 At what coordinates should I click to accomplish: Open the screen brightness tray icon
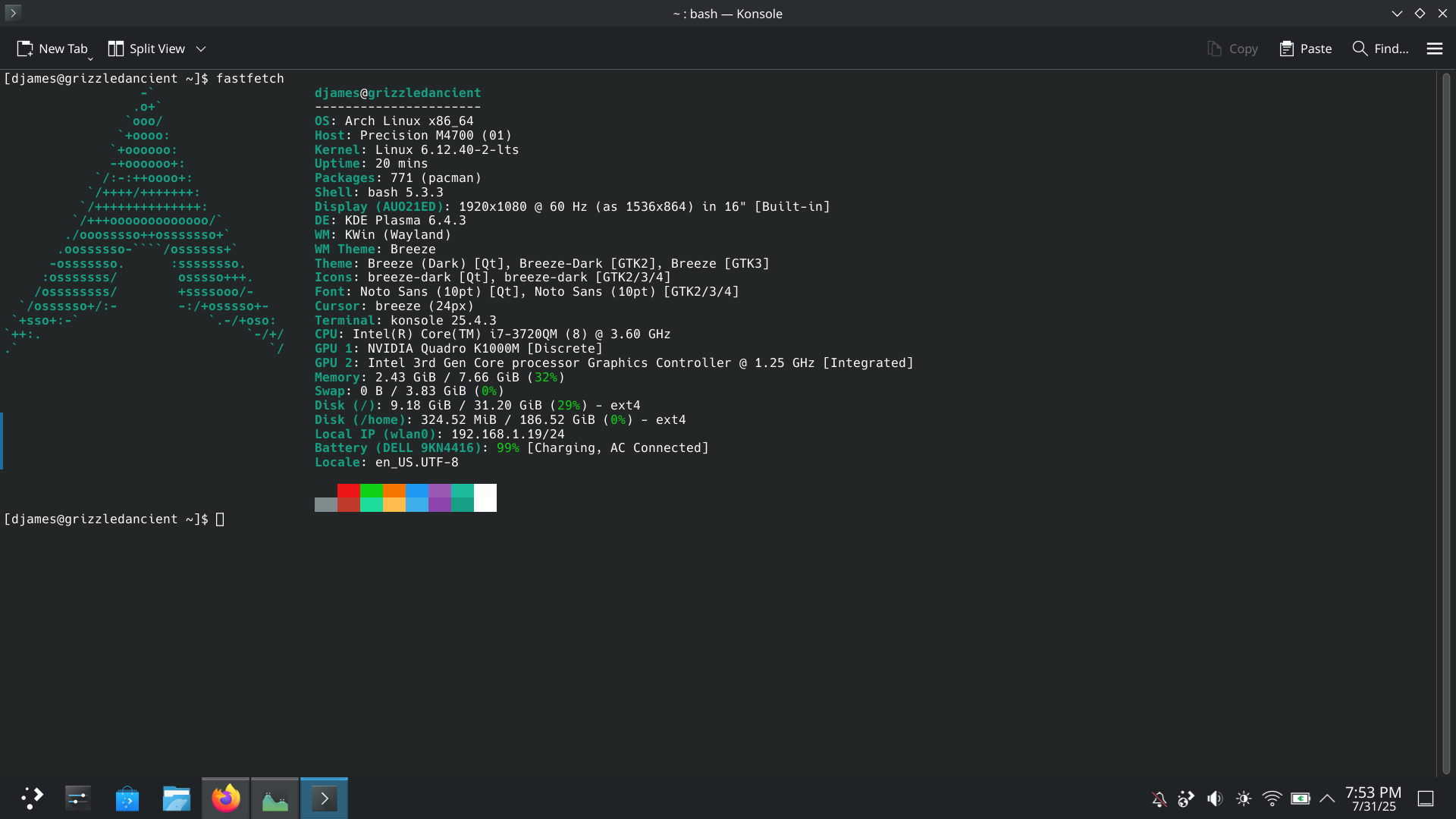(1244, 799)
